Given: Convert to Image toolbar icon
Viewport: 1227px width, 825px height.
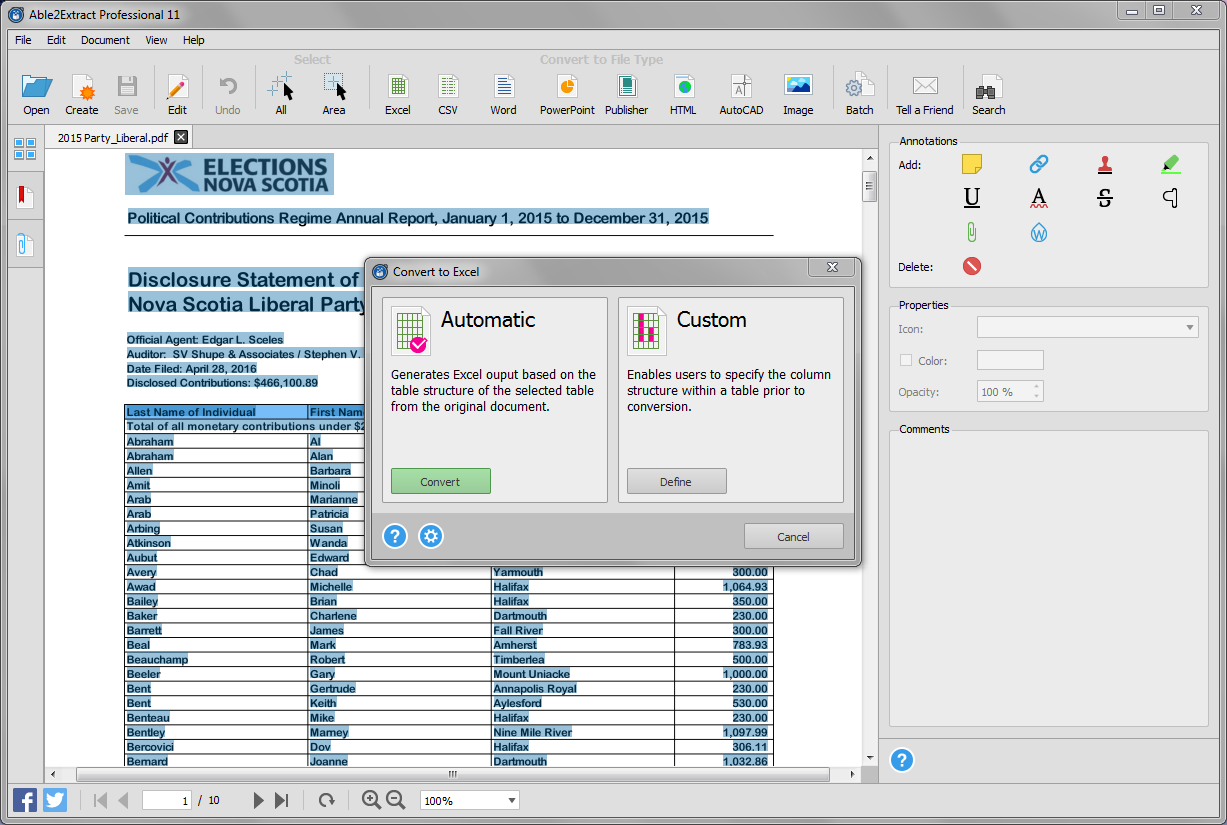Looking at the screenshot, I should pos(798,86).
